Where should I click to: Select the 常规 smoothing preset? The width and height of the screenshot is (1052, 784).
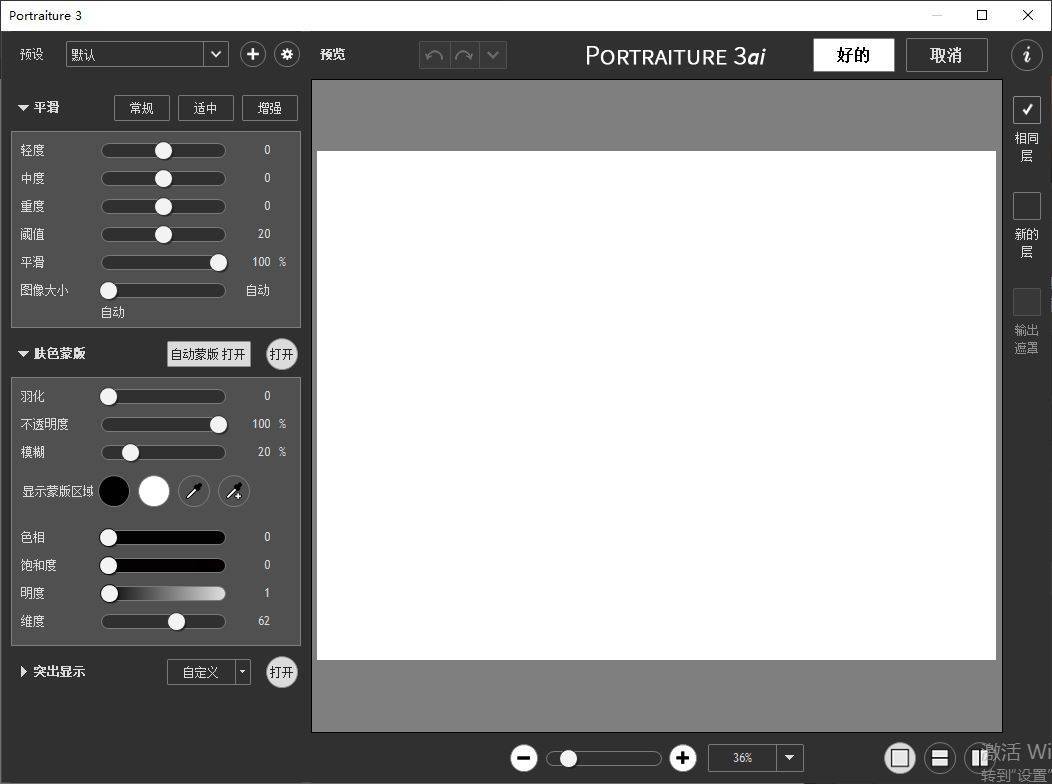click(x=142, y=108)
